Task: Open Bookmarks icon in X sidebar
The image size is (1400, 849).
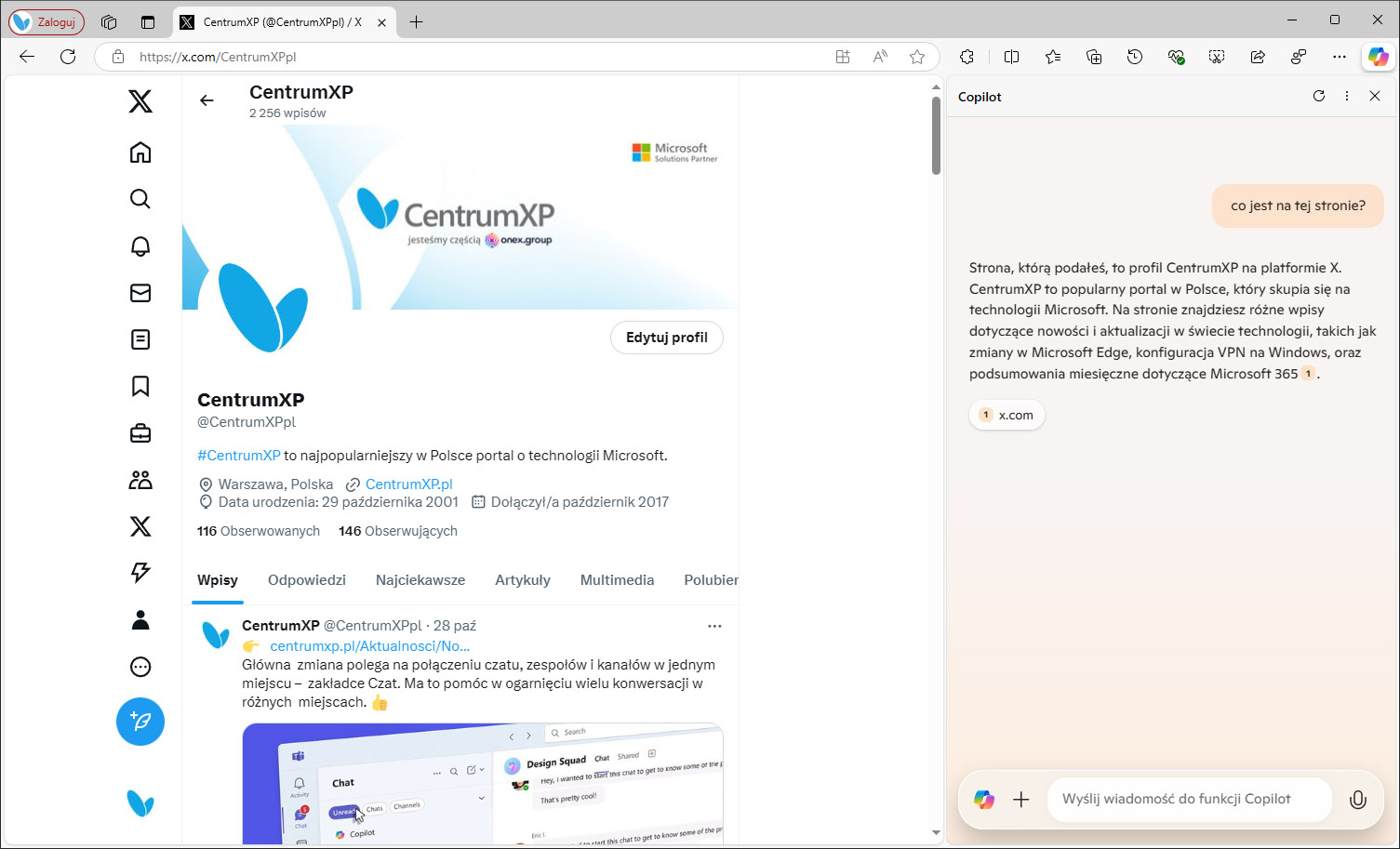Action: coord(140,386)
